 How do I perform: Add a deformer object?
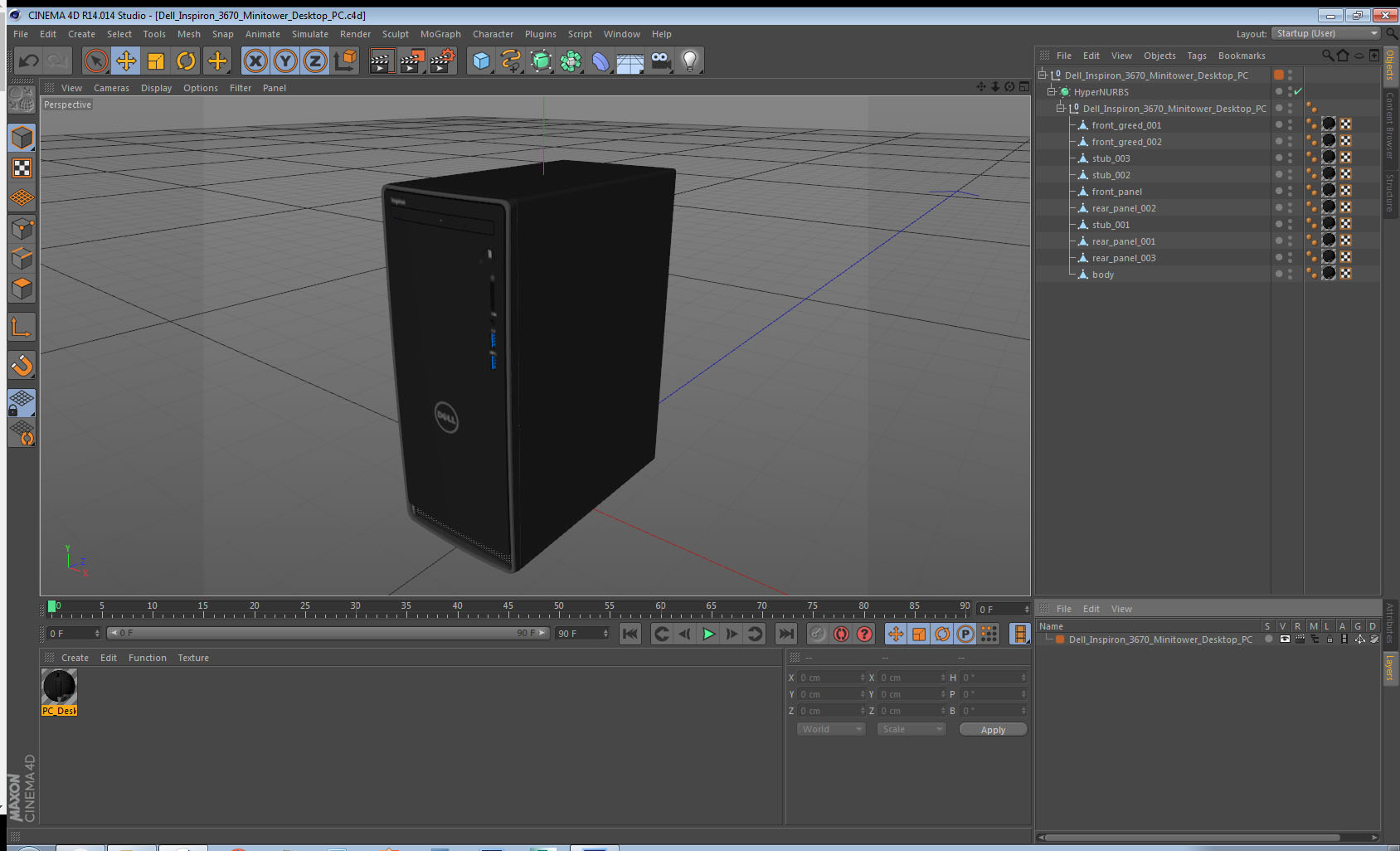coord(600,61)
